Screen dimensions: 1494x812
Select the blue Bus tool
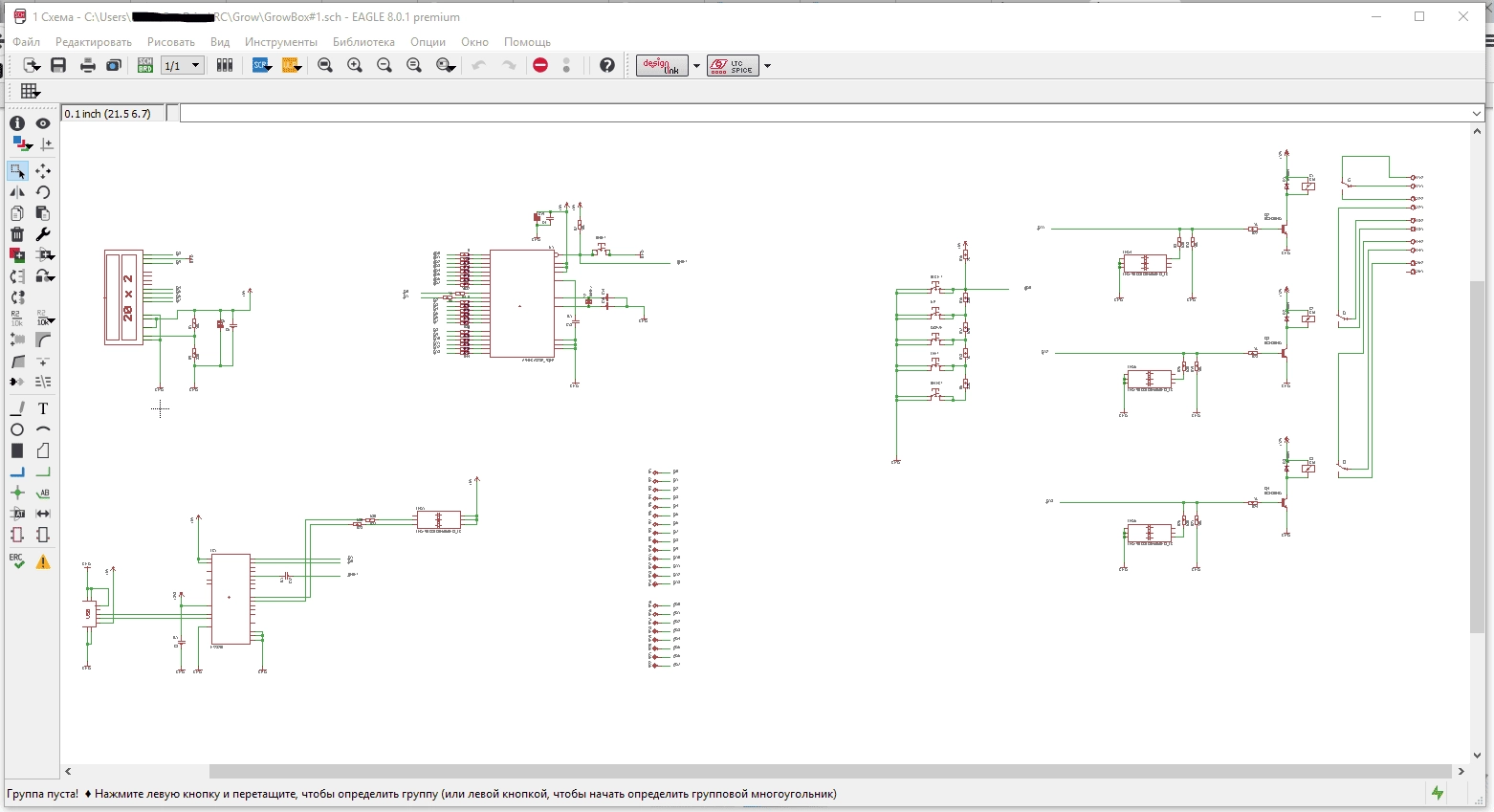click(17, 472)
